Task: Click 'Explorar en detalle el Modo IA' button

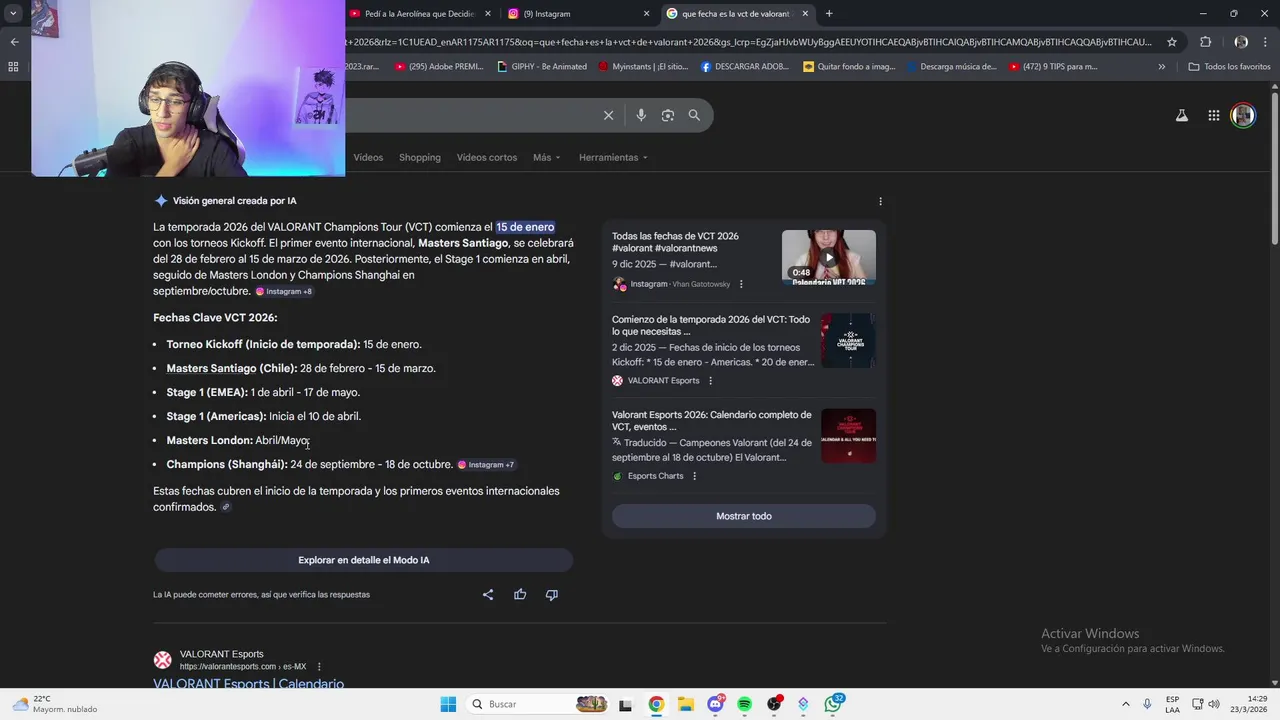Action: 363,560
